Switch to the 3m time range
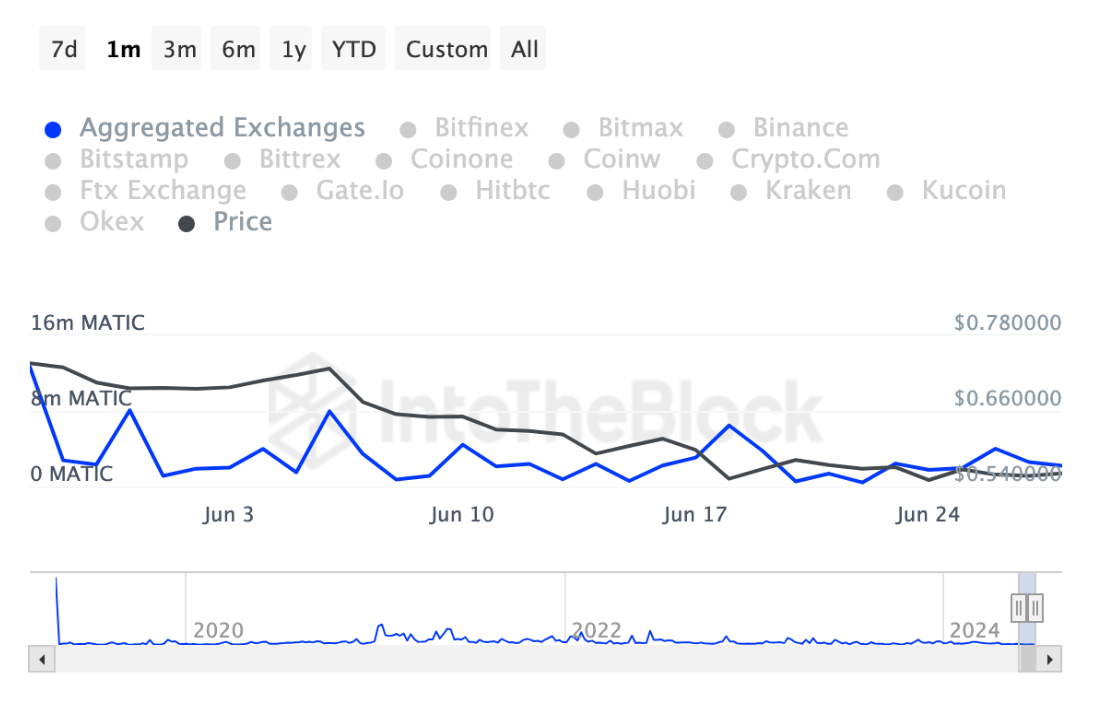This screenshot has height=719, width=1095. click(x=180, y=49)
